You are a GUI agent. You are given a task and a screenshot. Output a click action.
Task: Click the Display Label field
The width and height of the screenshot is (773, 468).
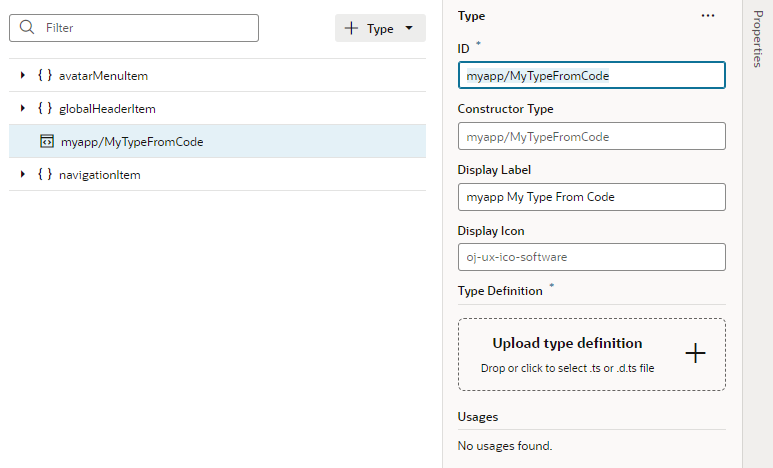point(592,197)
